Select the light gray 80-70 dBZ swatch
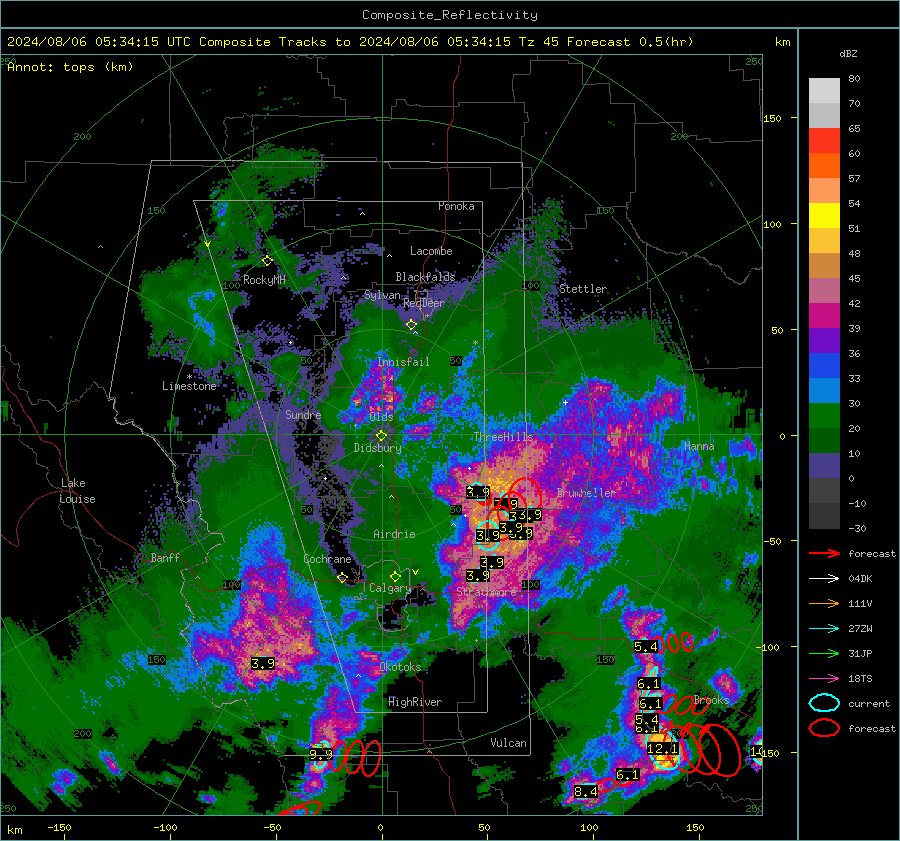The height and width of the screenshot is (841, 900). [824, 91]
